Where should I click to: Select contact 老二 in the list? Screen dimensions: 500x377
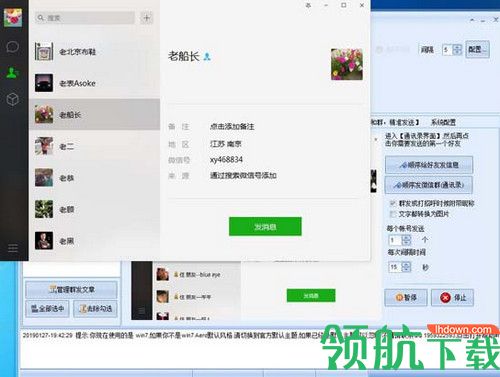click(94, 146)
